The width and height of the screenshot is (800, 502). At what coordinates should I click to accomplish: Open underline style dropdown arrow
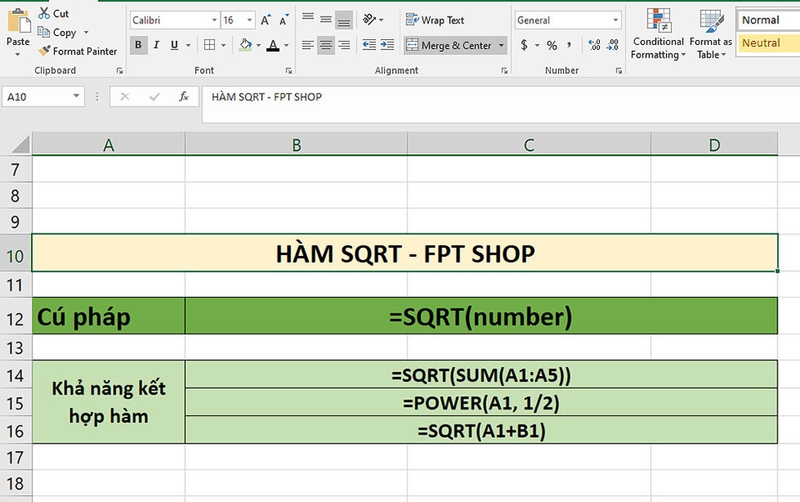coord(188,45)
